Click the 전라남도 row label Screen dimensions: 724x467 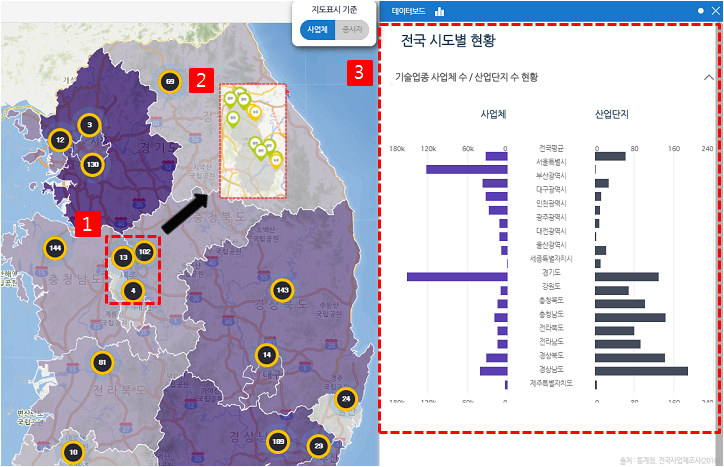tap(551, 342)
